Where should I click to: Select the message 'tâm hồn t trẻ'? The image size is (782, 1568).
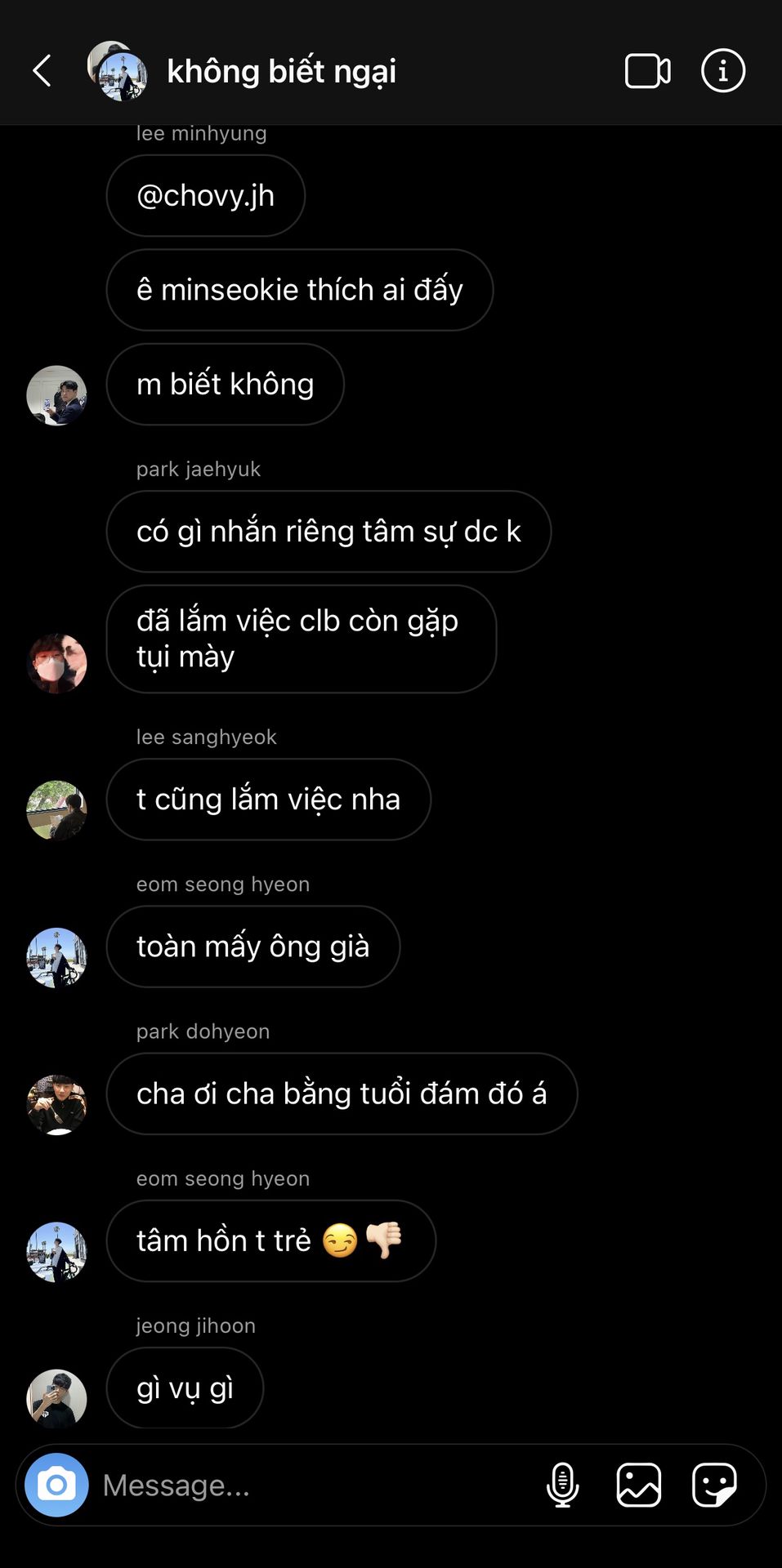click(x=271, y=1241)
